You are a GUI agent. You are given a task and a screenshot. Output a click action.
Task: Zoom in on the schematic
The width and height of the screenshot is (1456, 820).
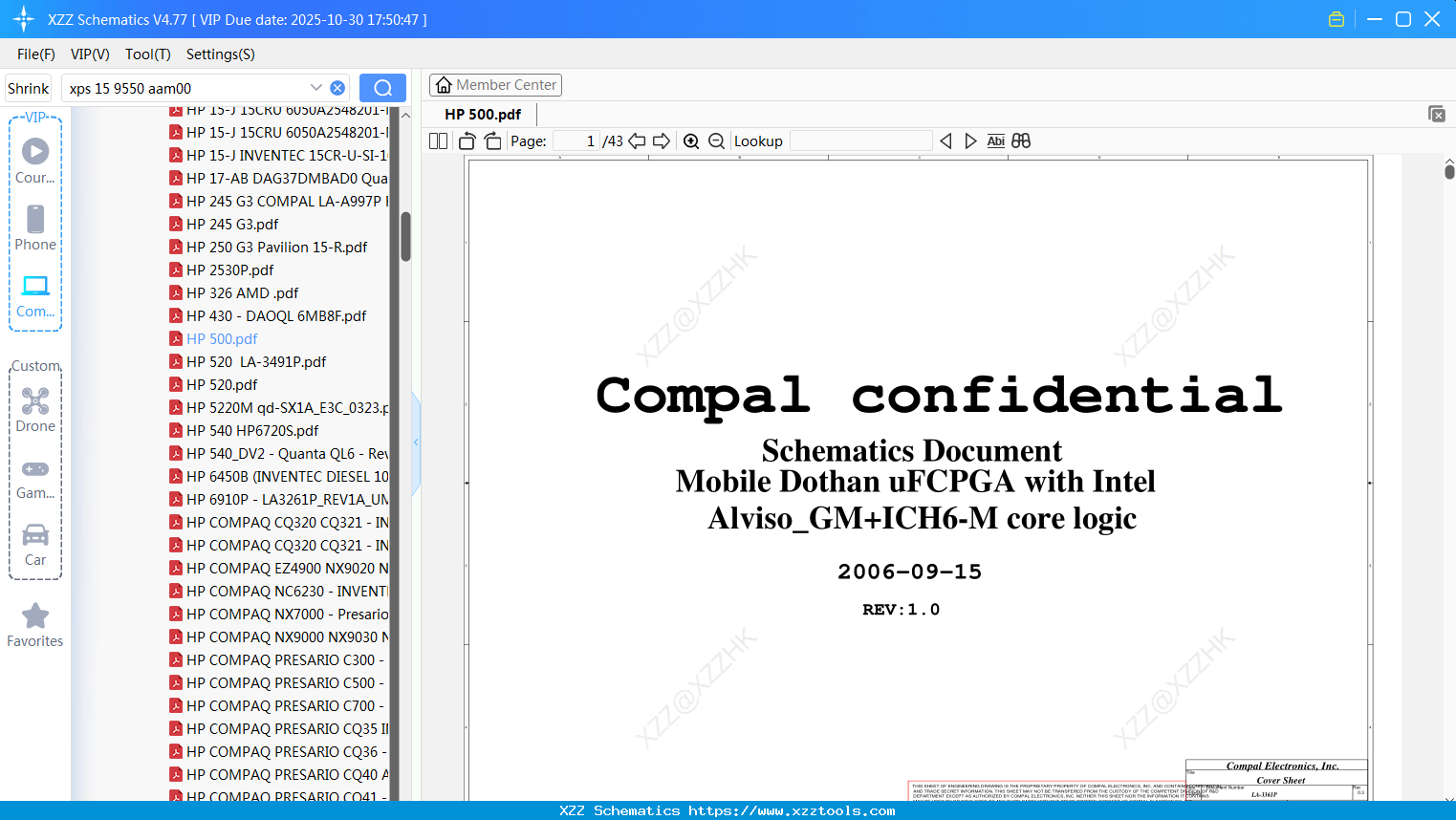click(x=691, y=141)
